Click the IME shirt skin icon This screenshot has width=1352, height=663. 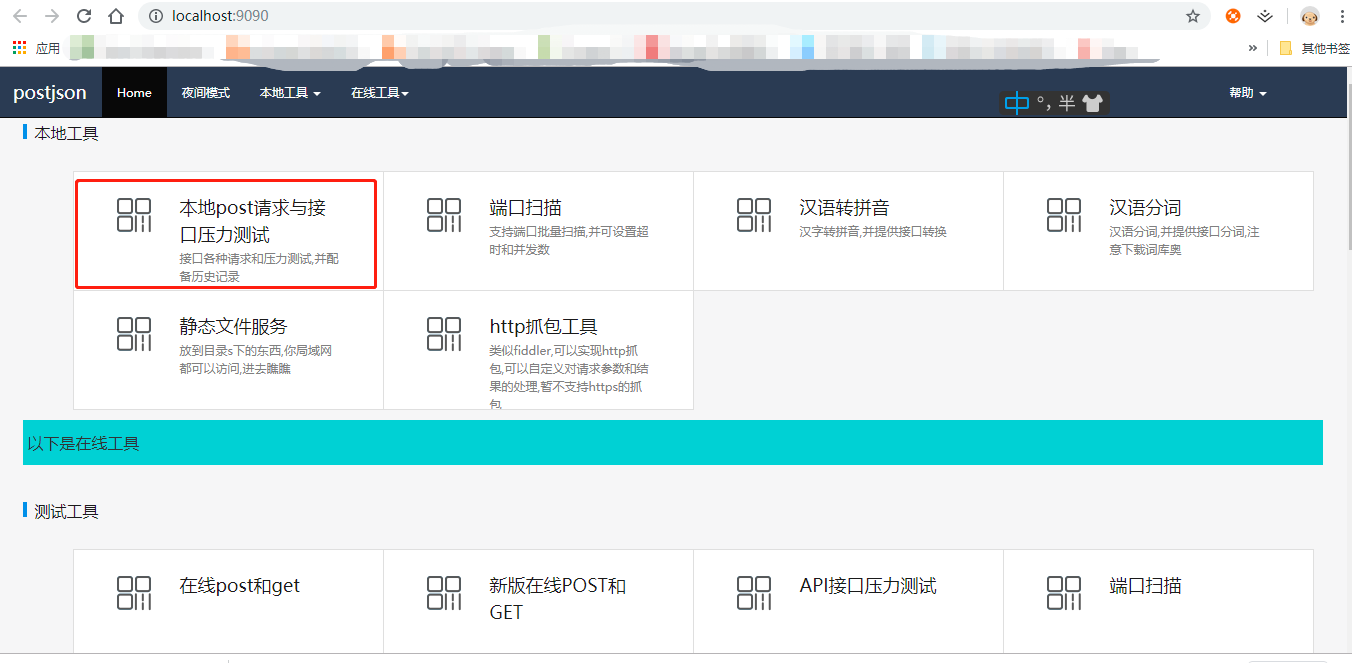pyautogui.click(x=1092, y=103)
